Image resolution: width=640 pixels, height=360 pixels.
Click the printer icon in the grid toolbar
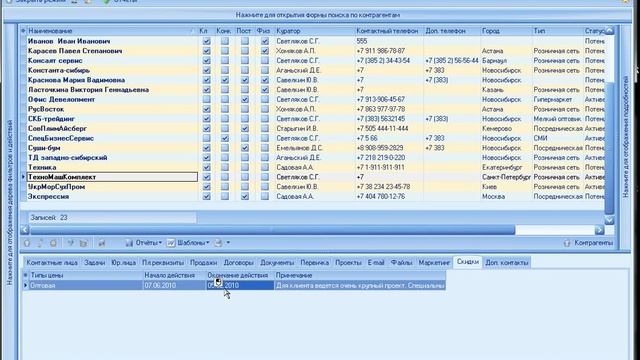coord(218,243)
